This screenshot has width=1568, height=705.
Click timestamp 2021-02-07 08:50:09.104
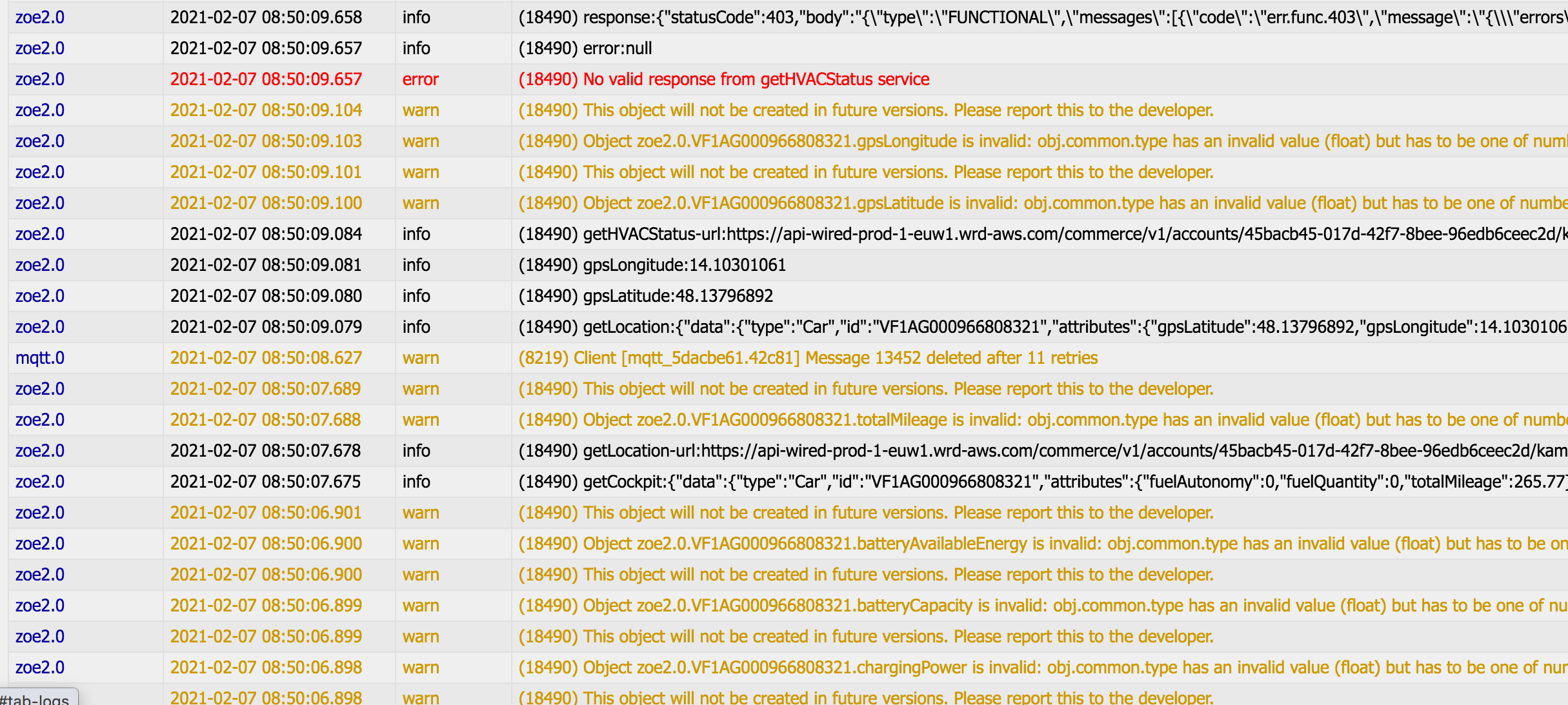(266, 110)
